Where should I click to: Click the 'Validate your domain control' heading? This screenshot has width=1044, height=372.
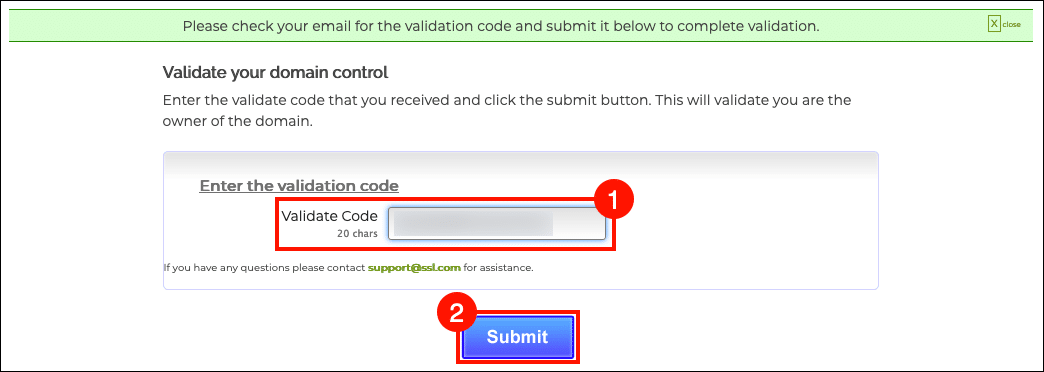tap(275, 72)
